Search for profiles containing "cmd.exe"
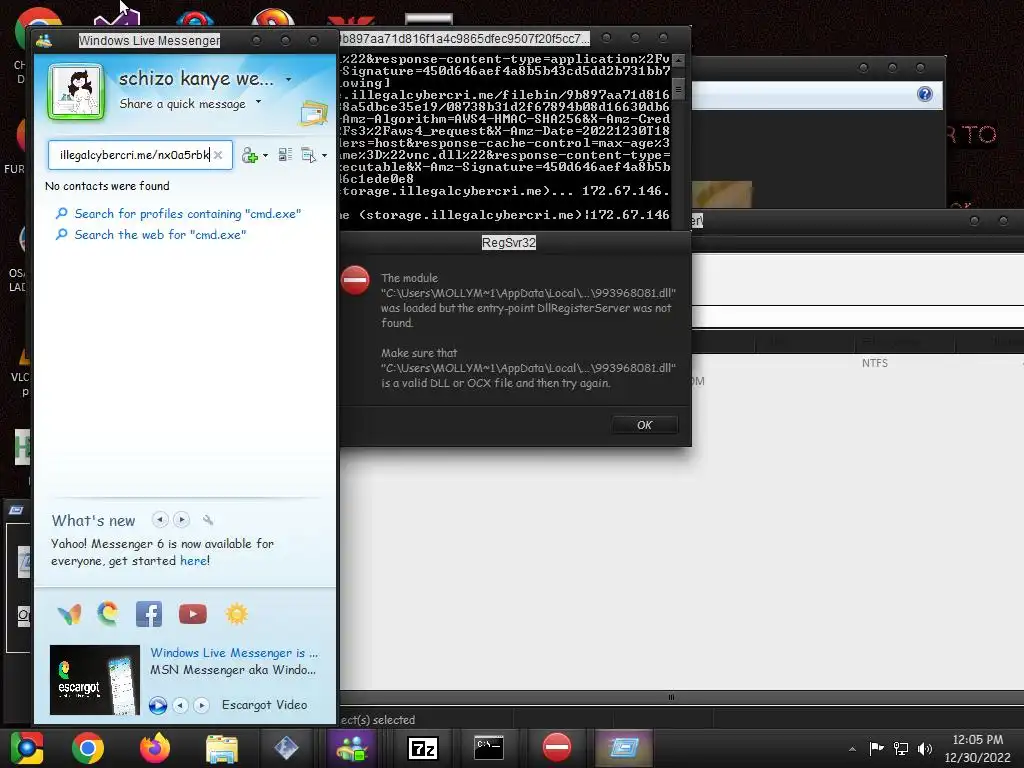The image size is (1024, 768). point(187,214)
